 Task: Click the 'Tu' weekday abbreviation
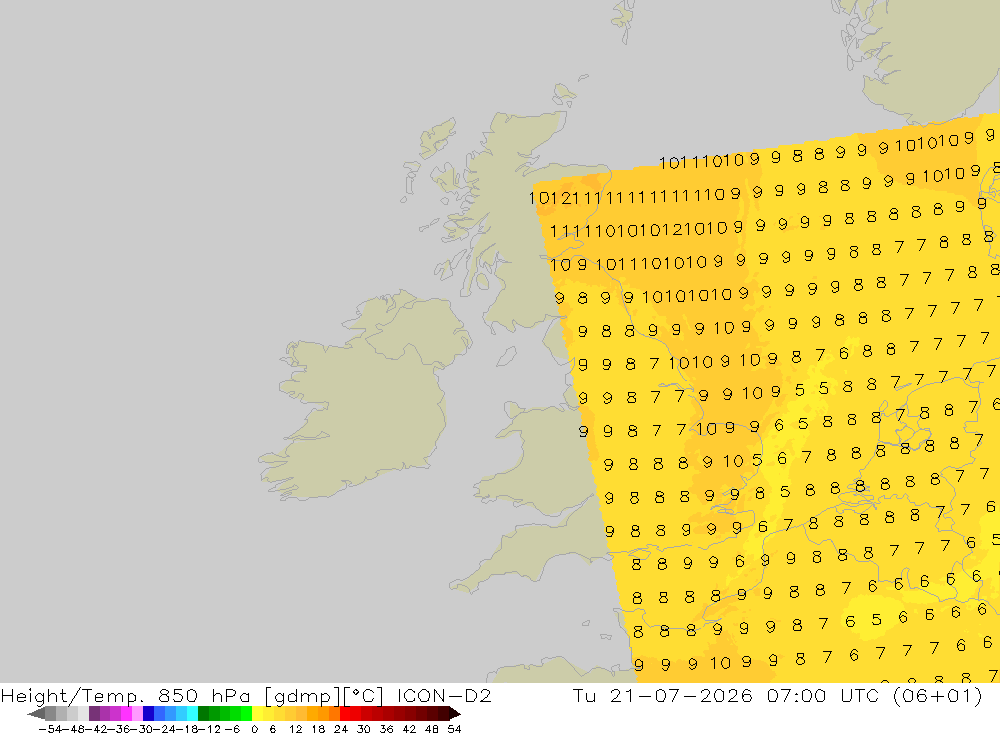click(x=584, y=695)
